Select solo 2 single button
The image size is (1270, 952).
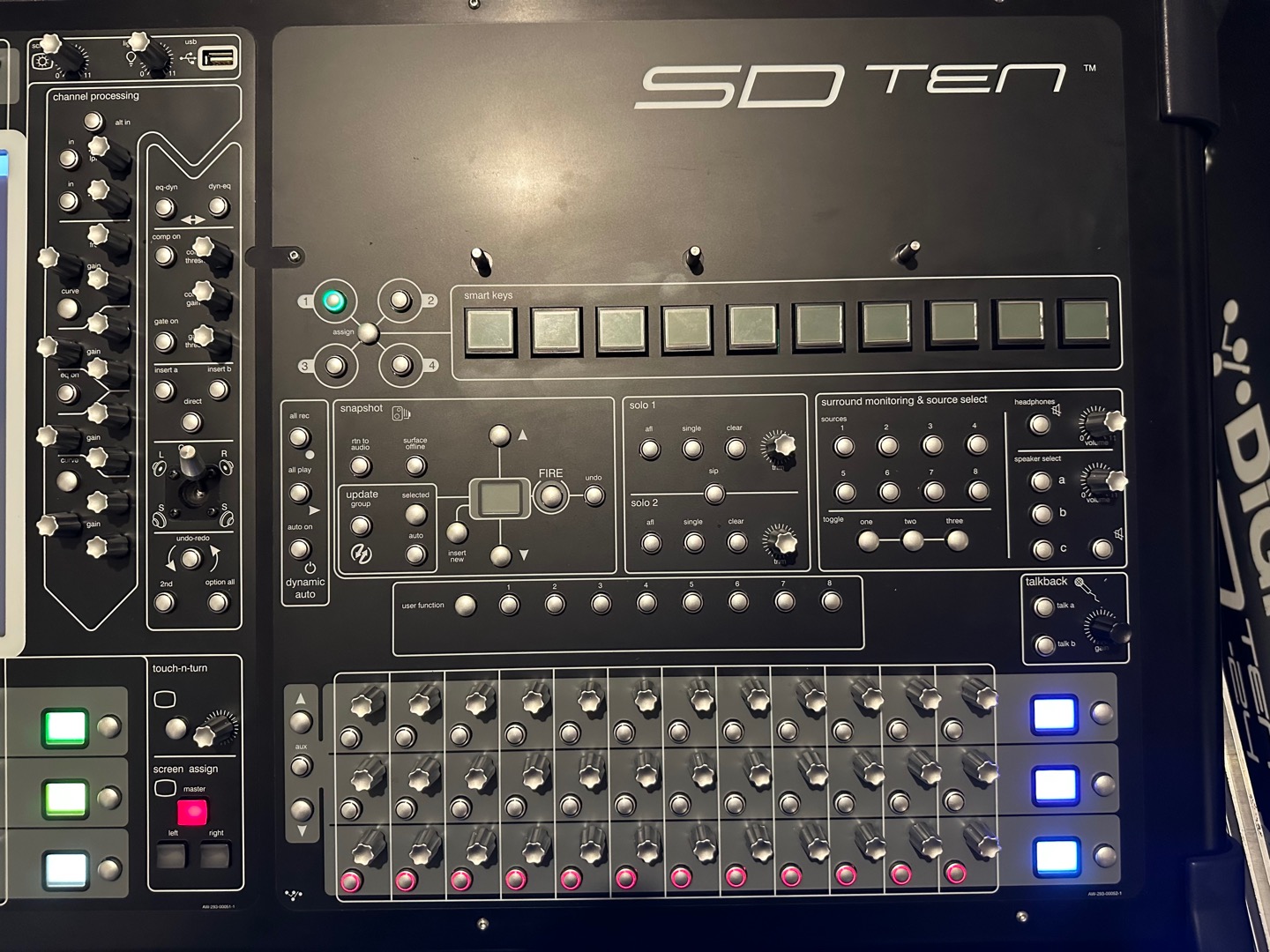(x=694, y=542)
